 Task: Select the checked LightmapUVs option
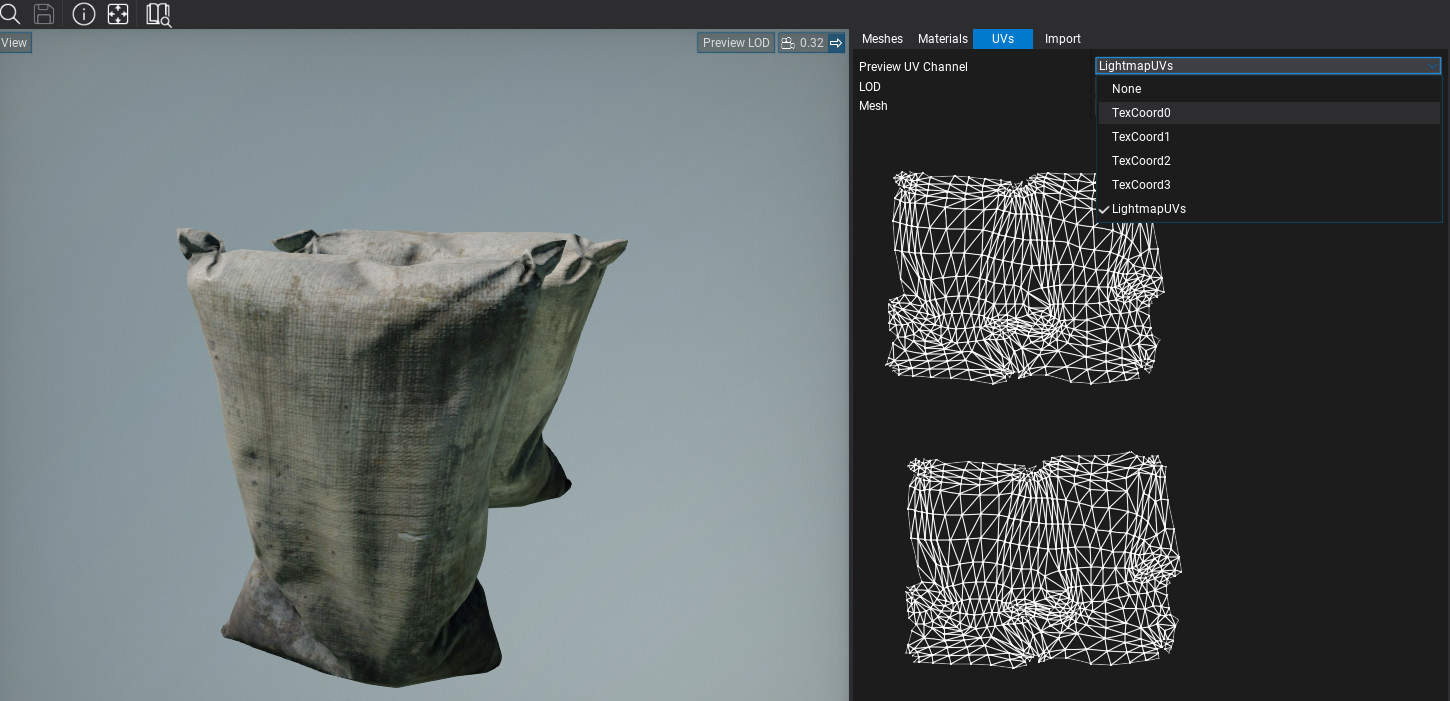click(x=1148, y=209)
